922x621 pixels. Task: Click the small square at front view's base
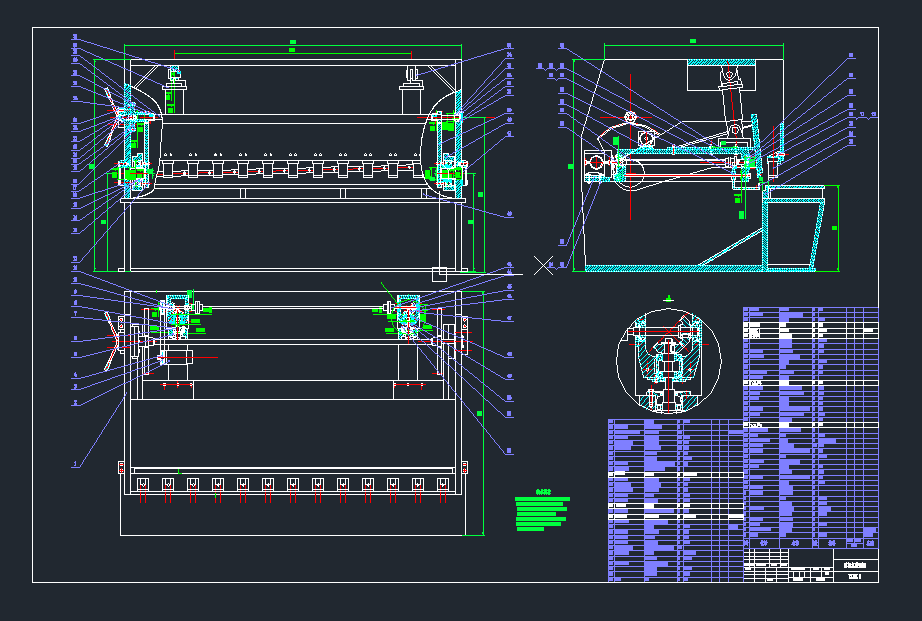[x=438, y=273]
